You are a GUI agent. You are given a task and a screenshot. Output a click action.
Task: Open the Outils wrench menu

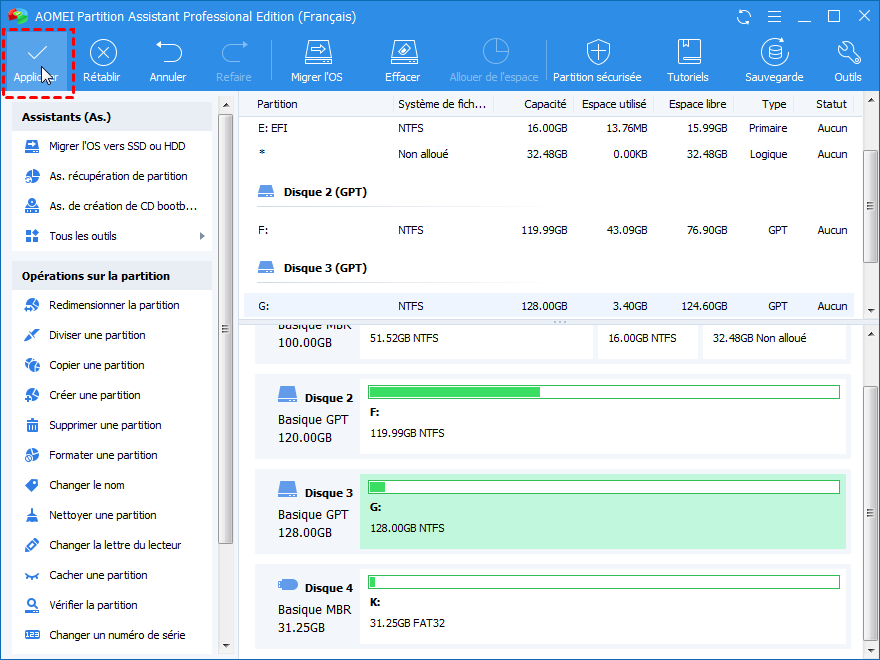point(848,61)
